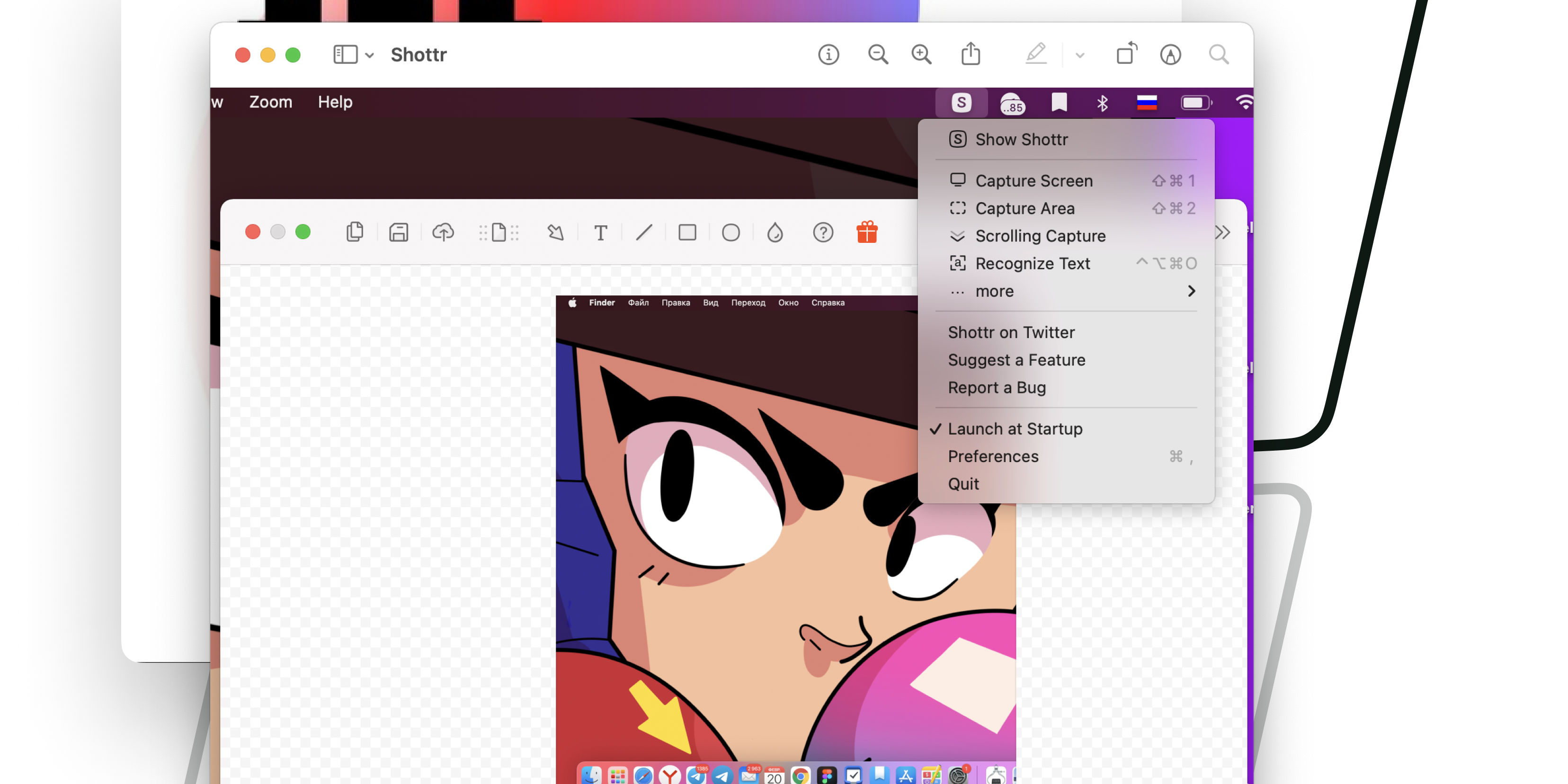Open Shottr on Twitter link
The width and height of the screenshot is (1568, 784).
coord(1011,332)
